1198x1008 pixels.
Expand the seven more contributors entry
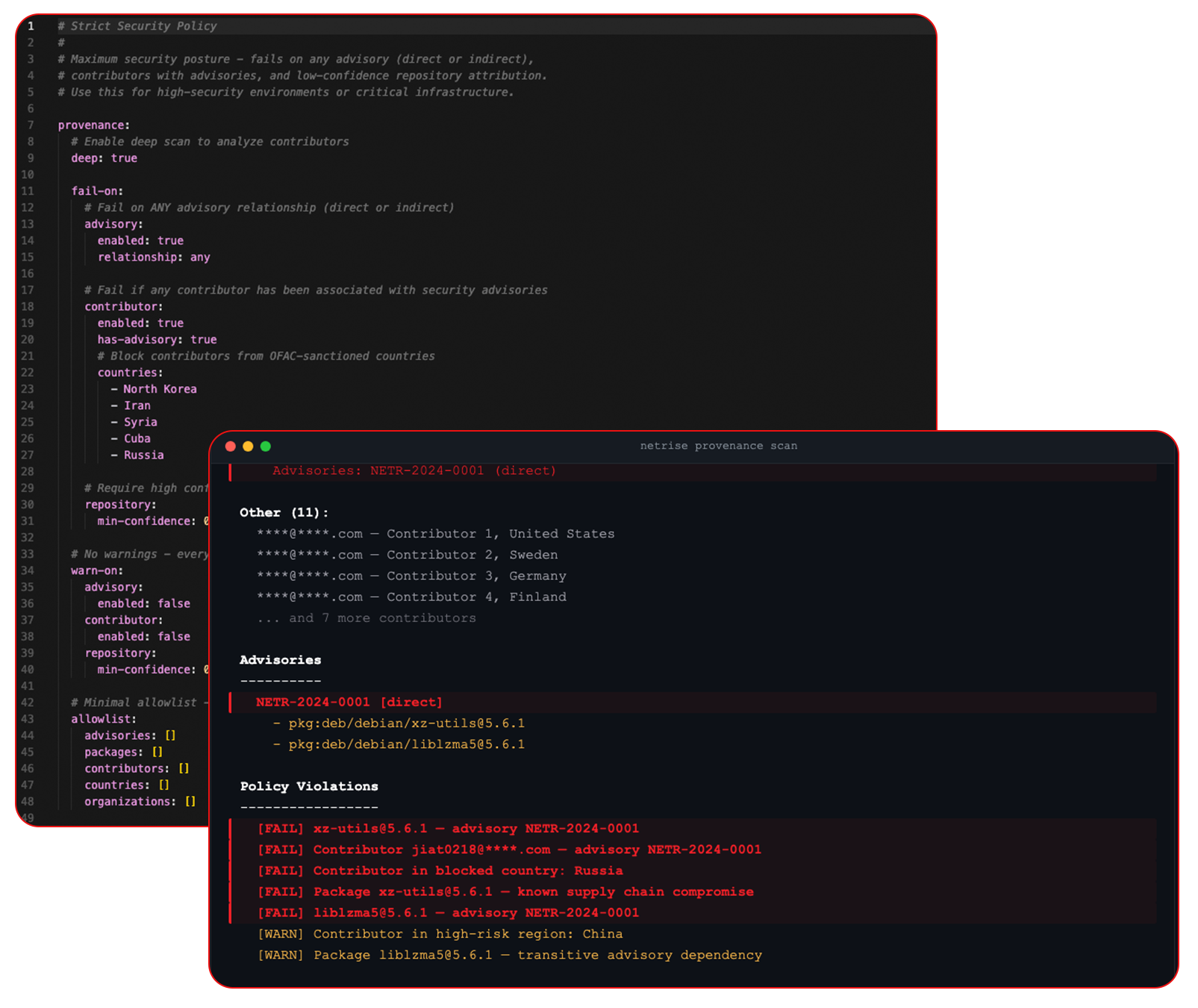(x=366, y=617)
